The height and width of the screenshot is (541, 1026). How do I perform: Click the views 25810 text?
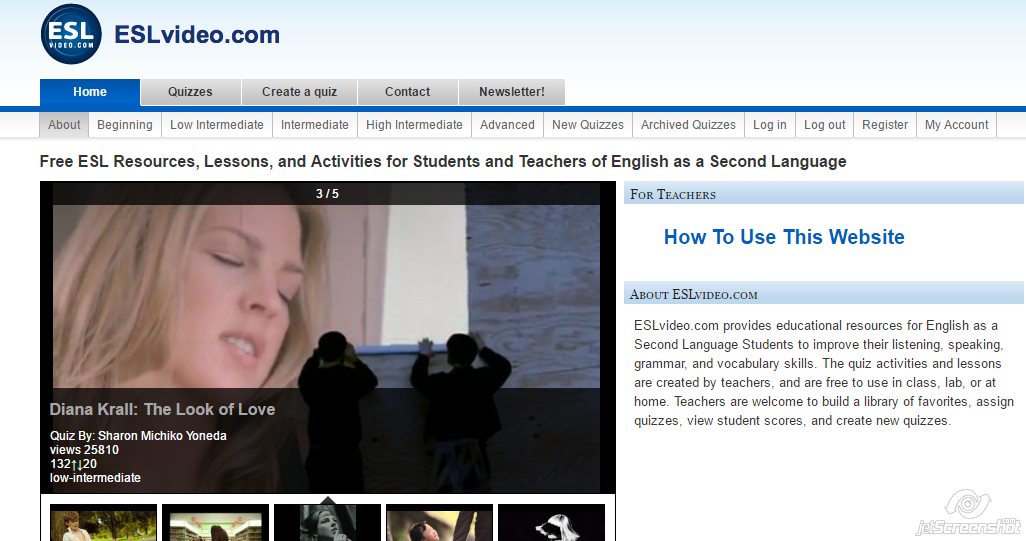[x=84, y=450]
